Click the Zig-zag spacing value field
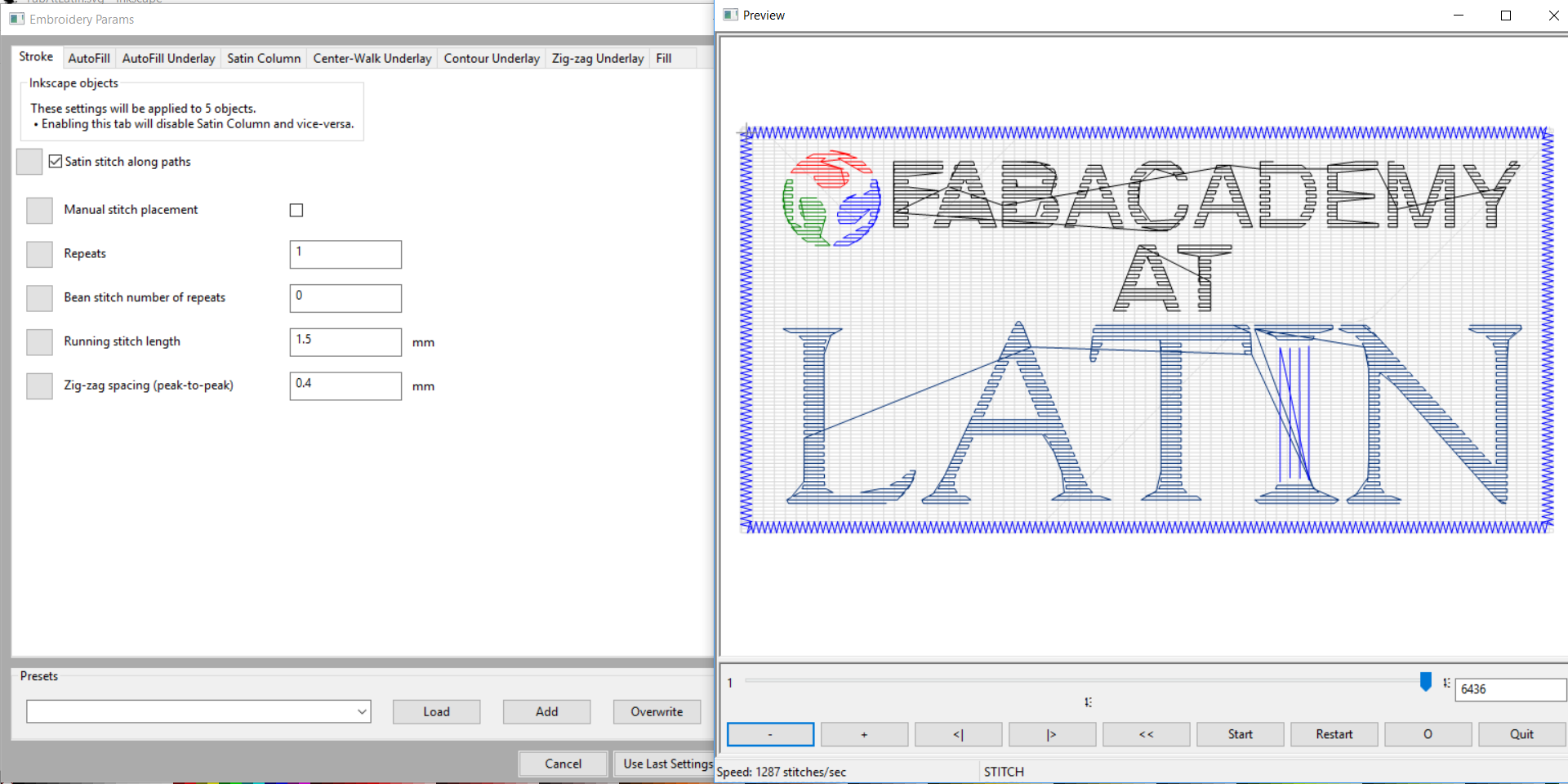Screen dimensions: 1568x784 pos(345,386)
